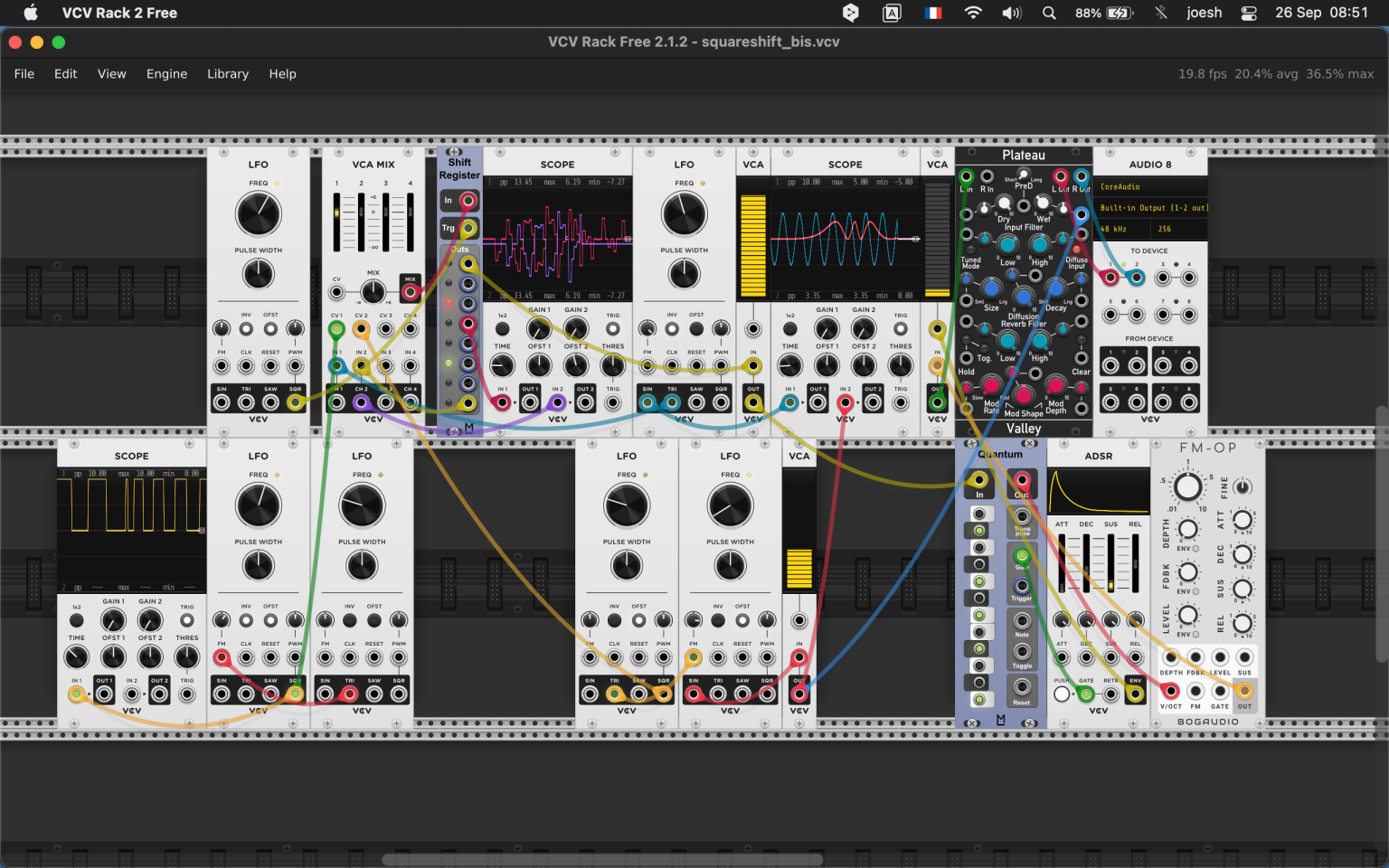This screenshot has width=1389, height=868.
Task: Select Audio 8 To Device input 3 jack
Action: pyautogui.click(x=1164, y=278)
